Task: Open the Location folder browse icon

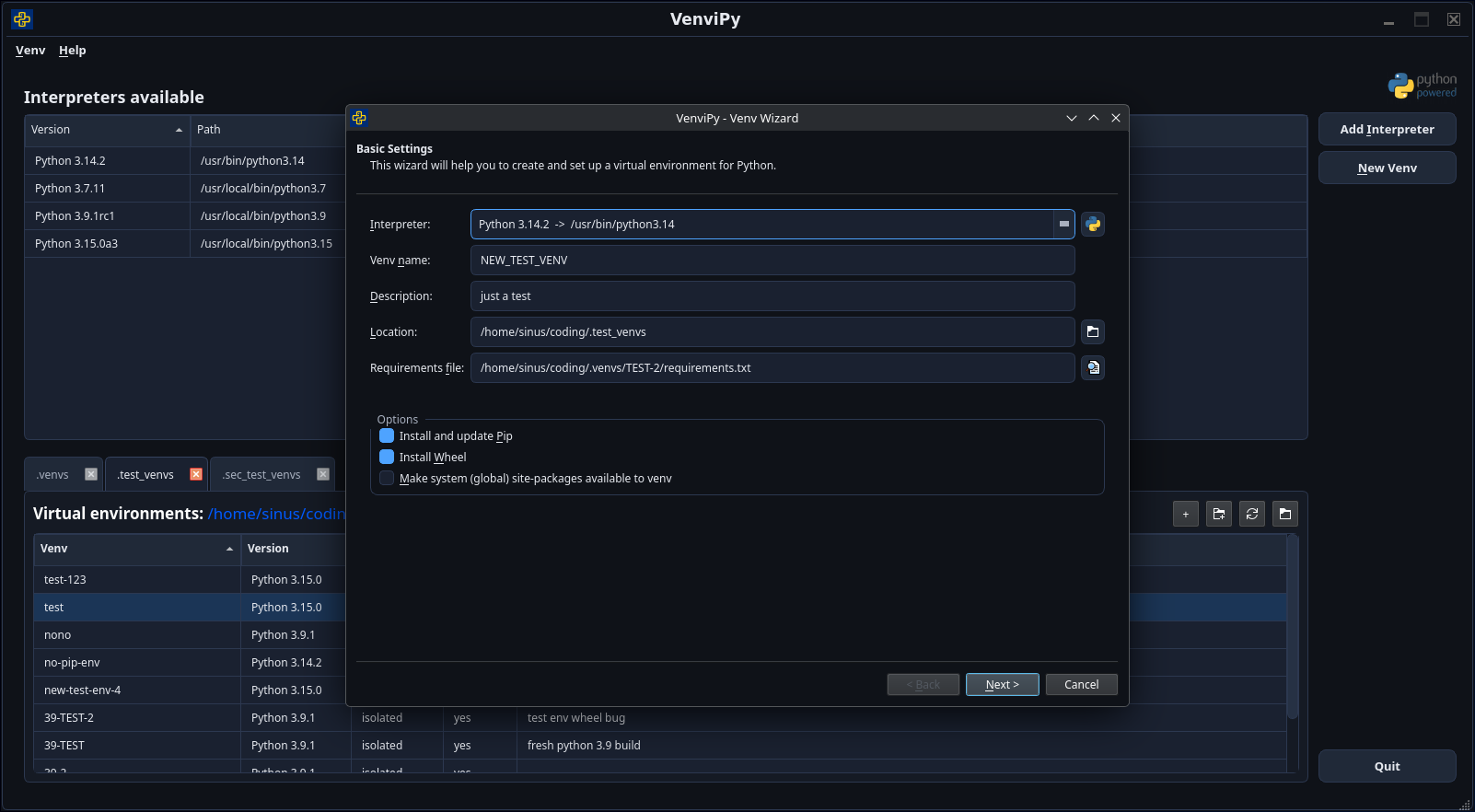Action: pyautogui.click(x=1093, y=331)
